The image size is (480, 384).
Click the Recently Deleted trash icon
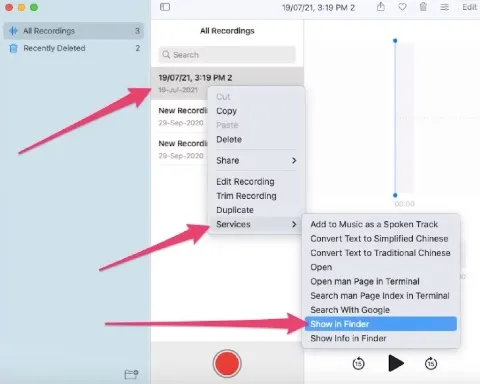click(x=13, y=48)
